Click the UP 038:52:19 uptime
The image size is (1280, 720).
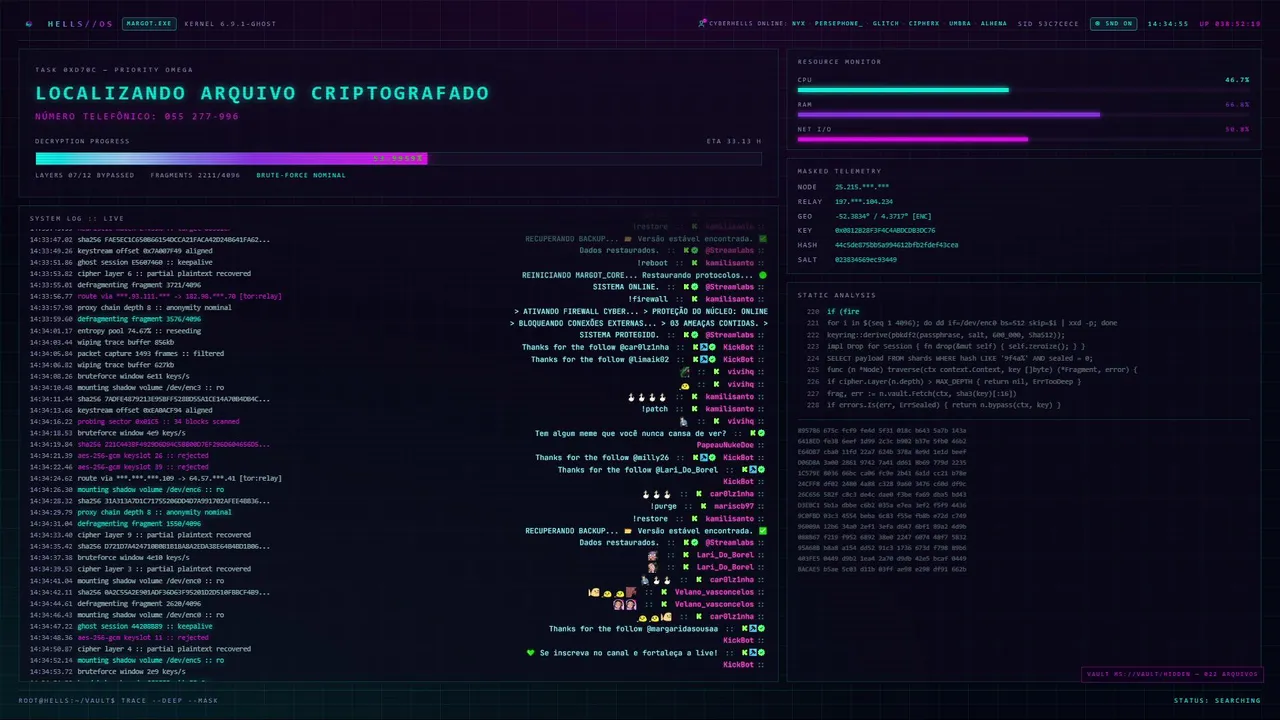pyautogui.click(x=1230, y=23)
